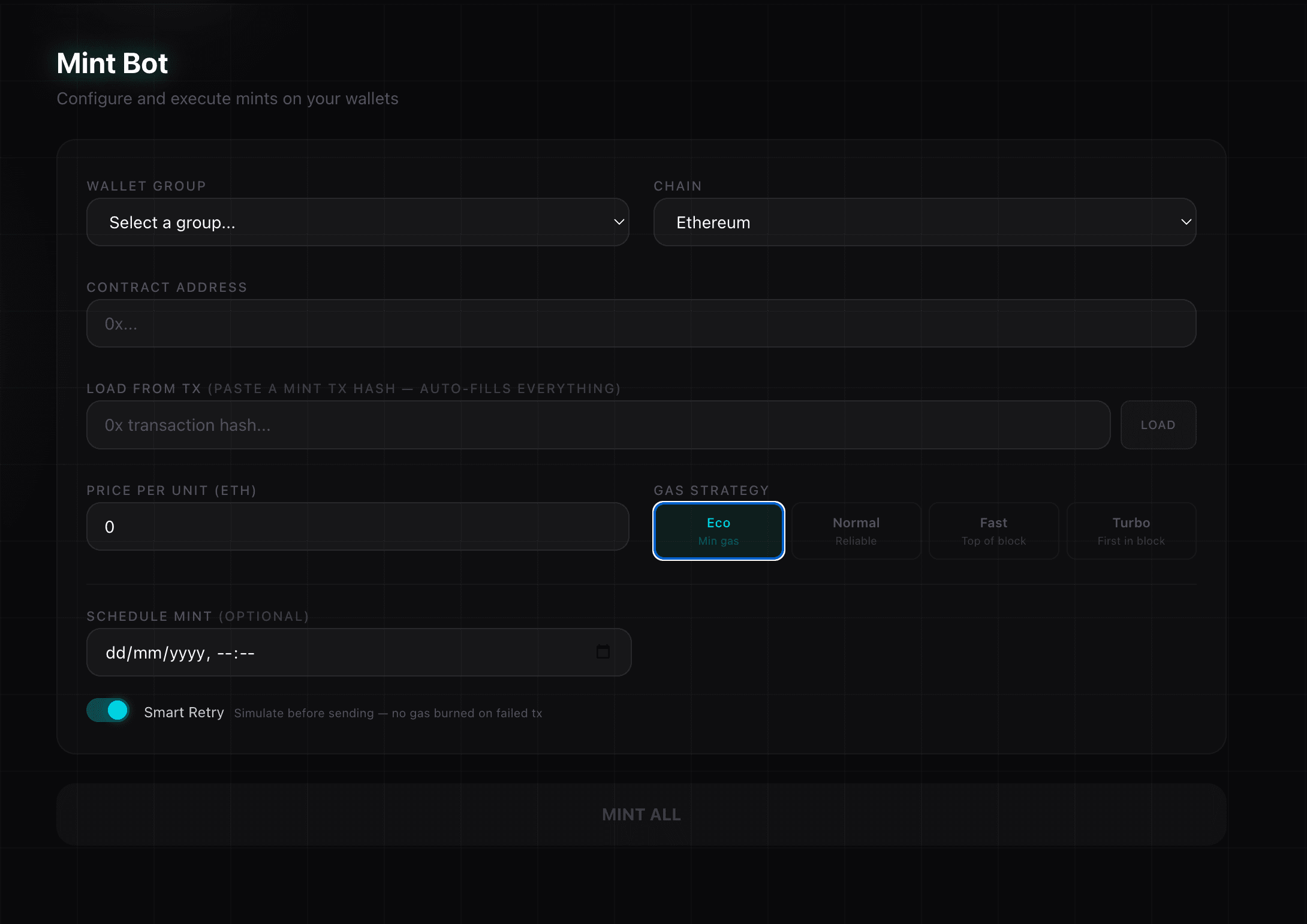Viewport: 1307px width, 924px height.
Task: Keep Eco gas strategy selected
Action: [718, 530]
